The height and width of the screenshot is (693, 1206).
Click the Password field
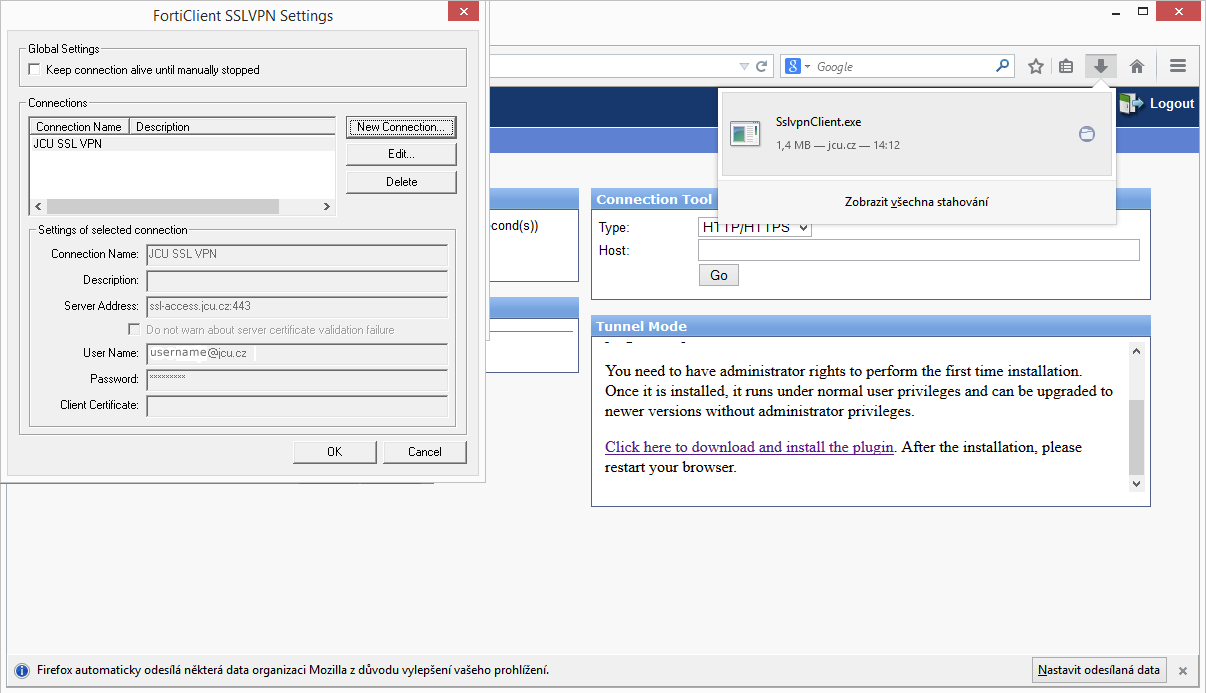point(297,379)
